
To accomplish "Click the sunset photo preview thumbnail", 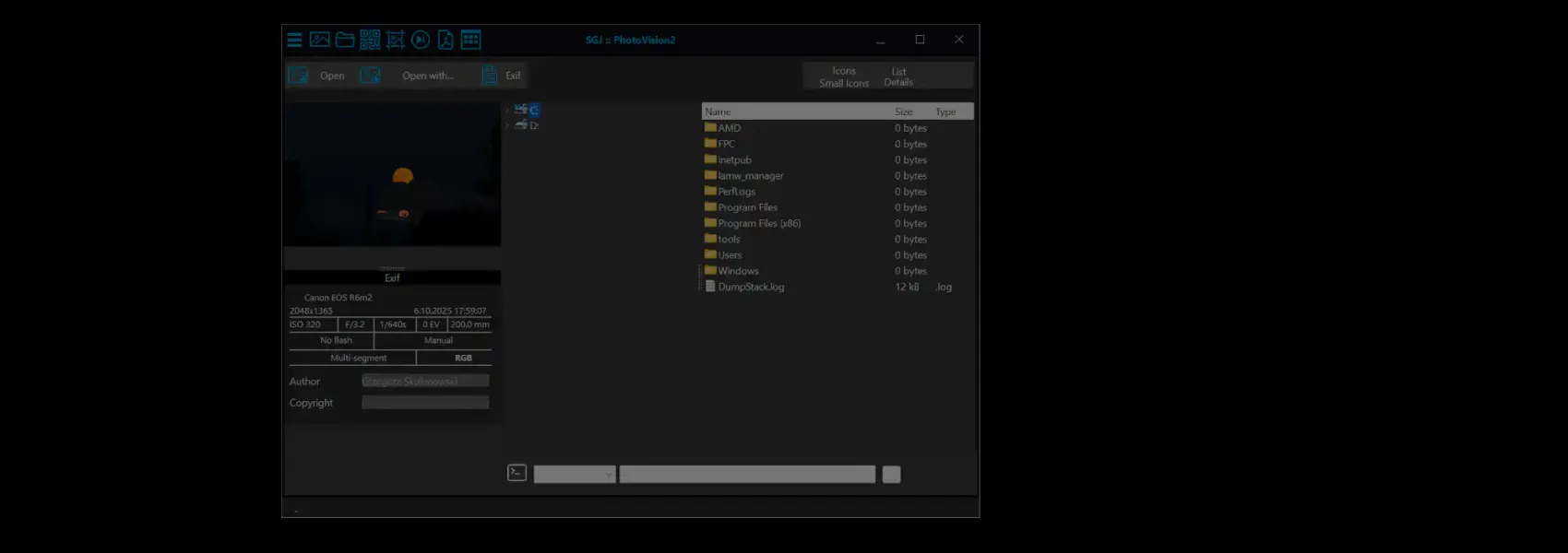I will pyautogui.click(x=392, y=175).
